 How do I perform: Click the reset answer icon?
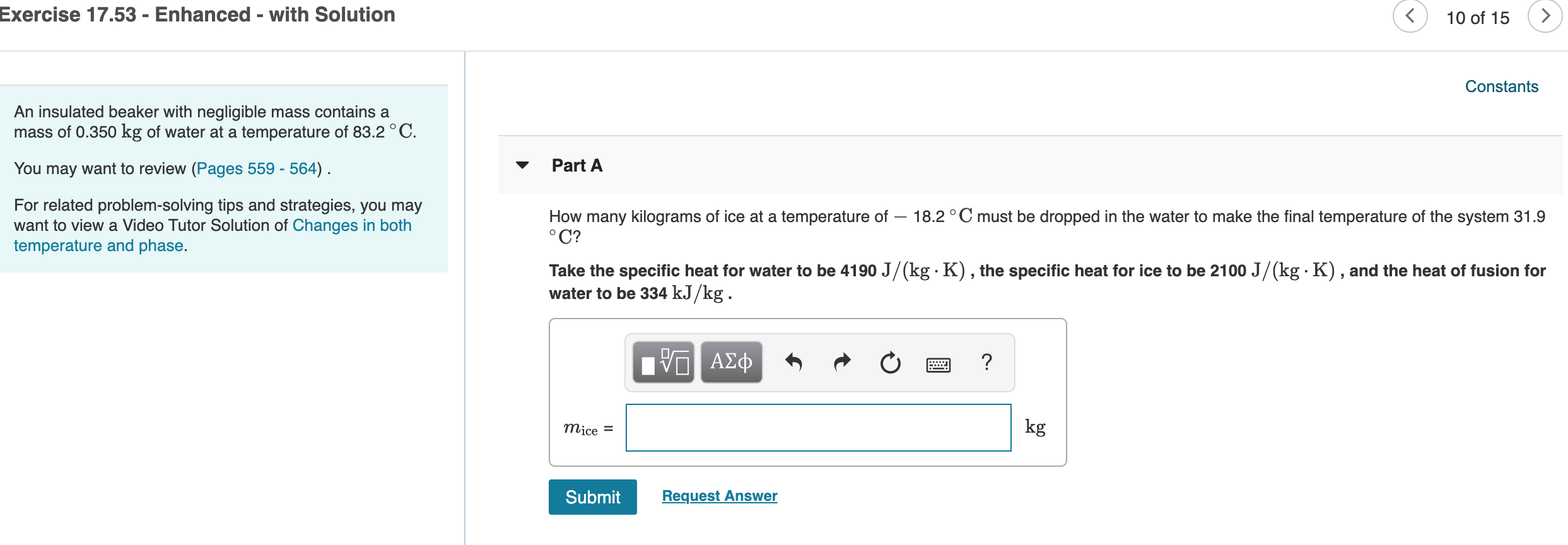(889, 362)
